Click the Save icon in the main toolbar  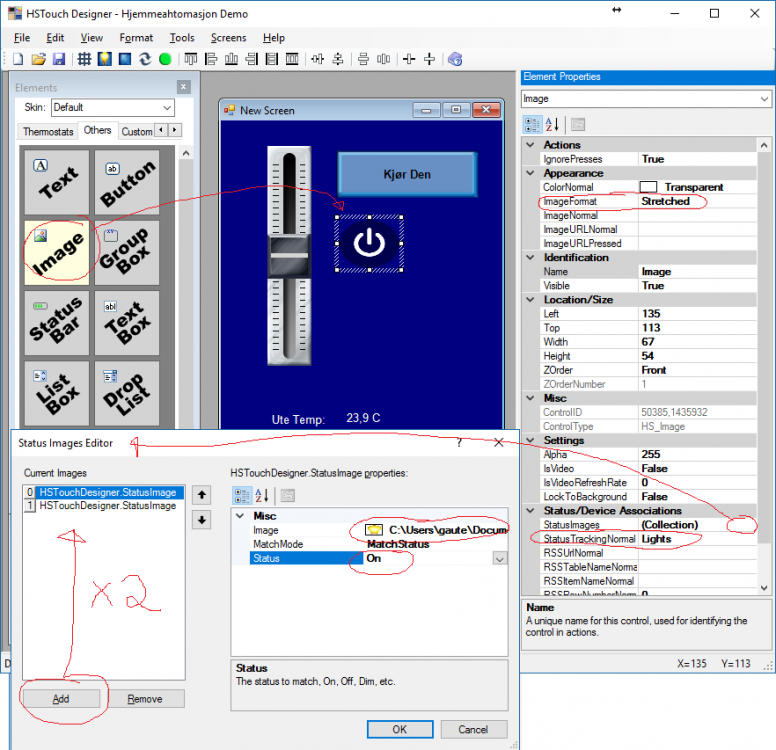(x=59, y=59)
